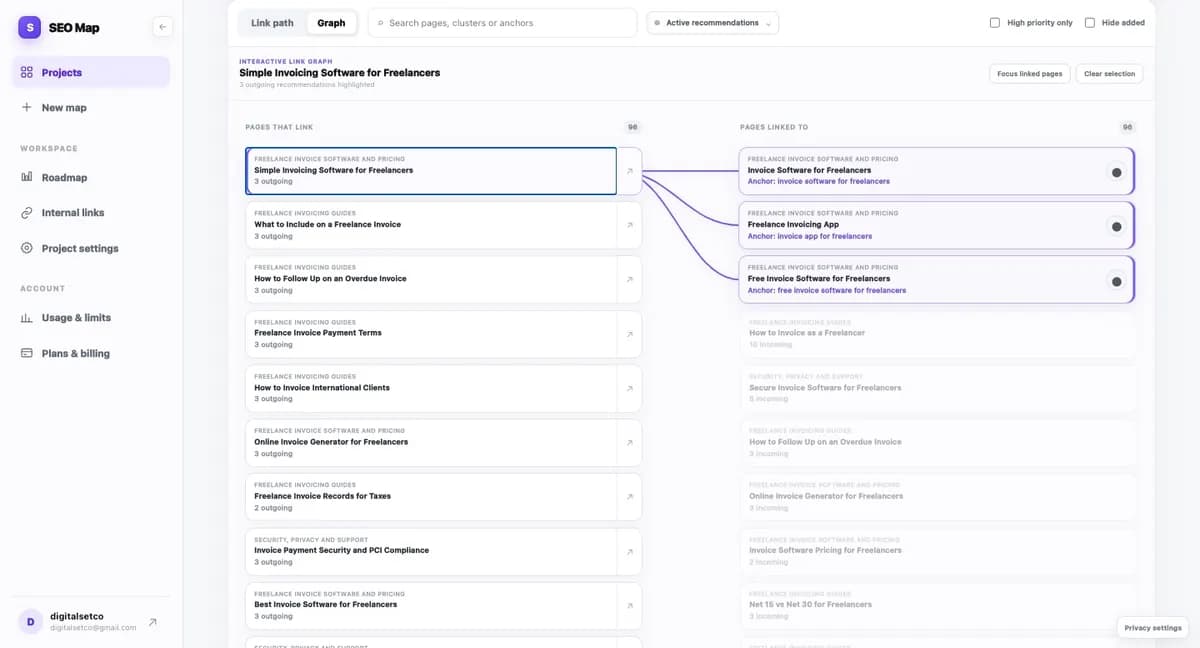Select Freelance Invoice Records for Taxes card
The height and width of the screenshot is (648, 1200).
pos(431,497)
